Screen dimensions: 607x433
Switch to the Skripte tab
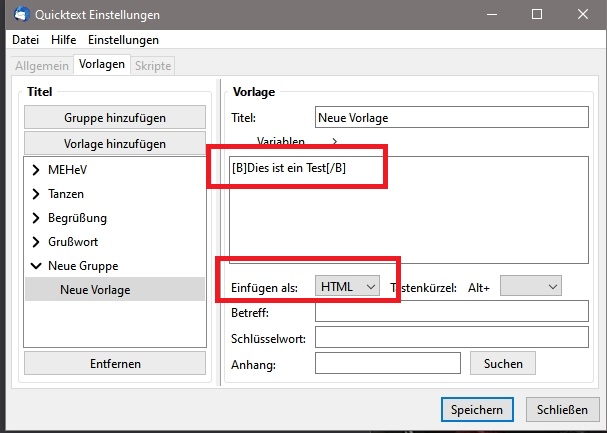tap(153, 66)
